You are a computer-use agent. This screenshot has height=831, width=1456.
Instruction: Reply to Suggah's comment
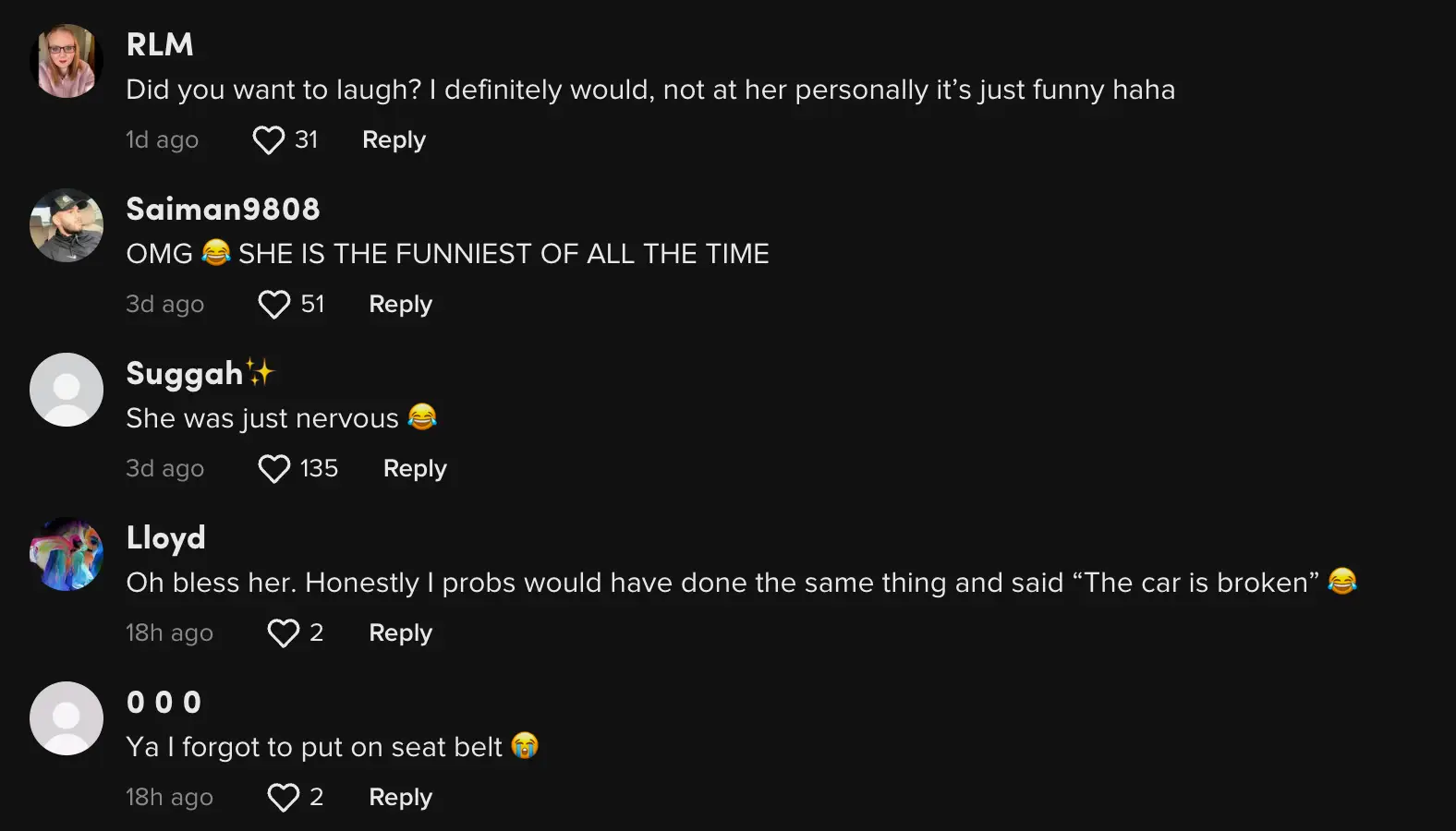pyautogui.click(x=414, y=468)
